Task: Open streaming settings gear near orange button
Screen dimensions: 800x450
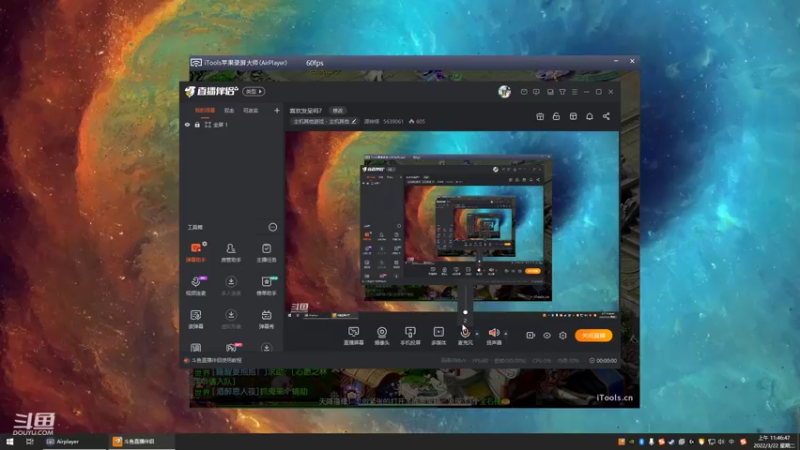Action: (563, 335)
